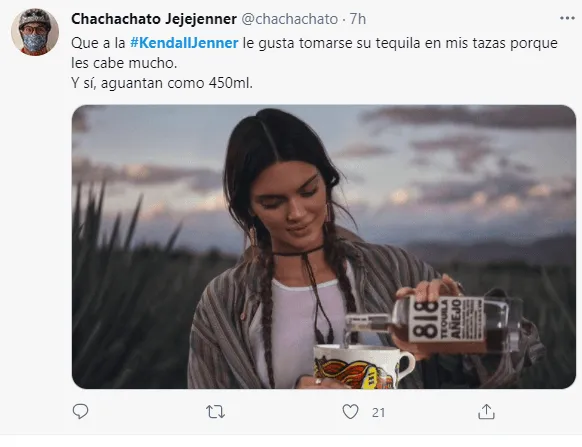Open the share tweet upload icon
Screen dimensions: 582x447
[486, 411]
